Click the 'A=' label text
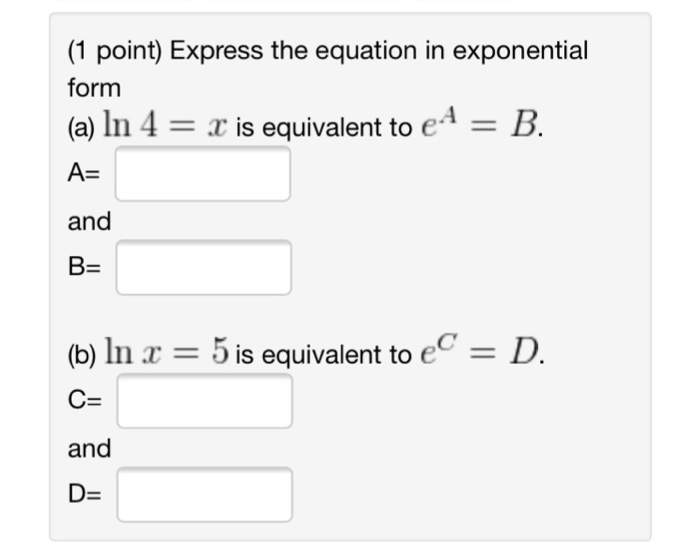 (86, 174)
